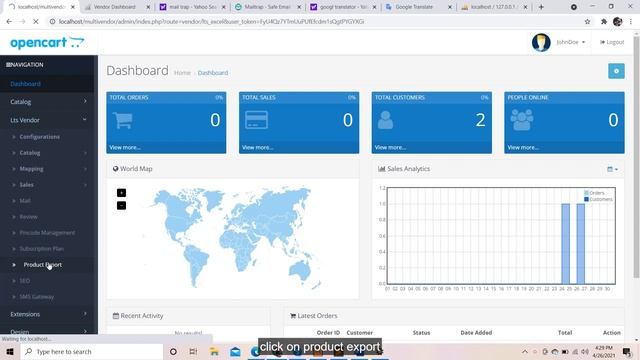Open Pincode Management menu item
640x360 pixels.
(x=47, y=233)
